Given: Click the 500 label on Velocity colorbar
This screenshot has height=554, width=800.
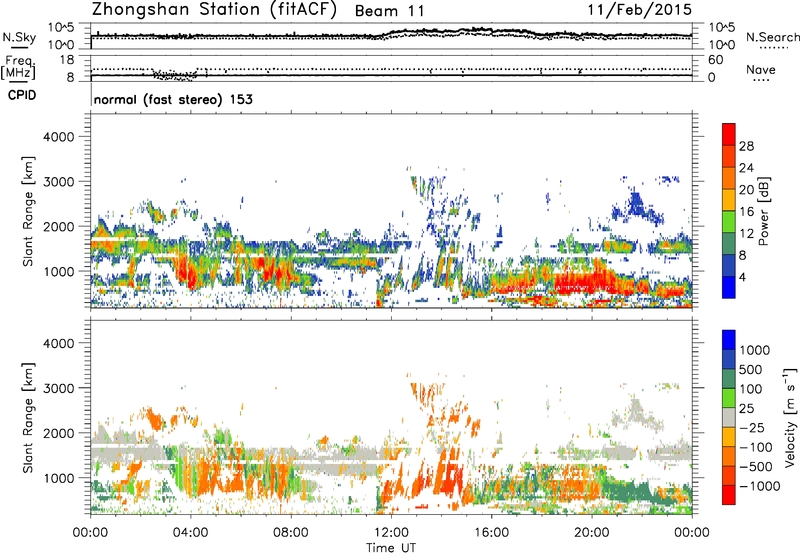Looking at the screenshot, I should 750,369.
